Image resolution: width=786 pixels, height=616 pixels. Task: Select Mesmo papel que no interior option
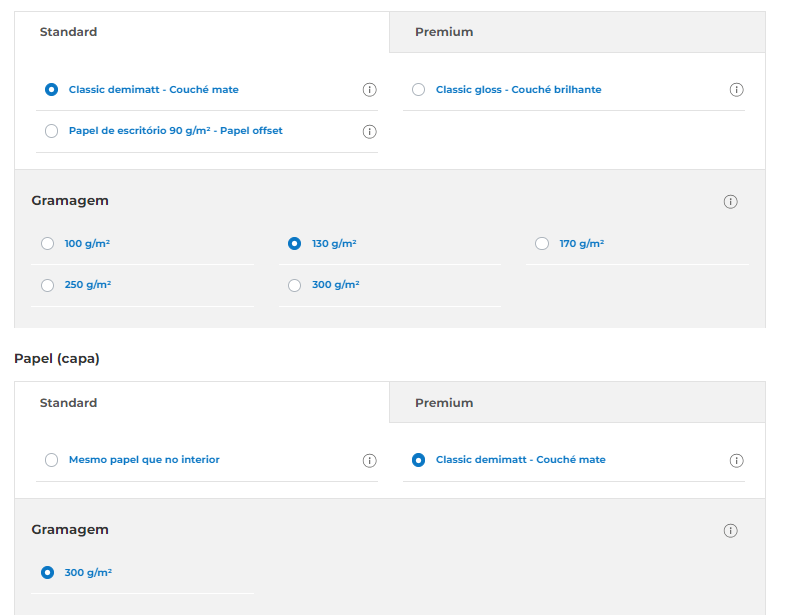point(52,460)
